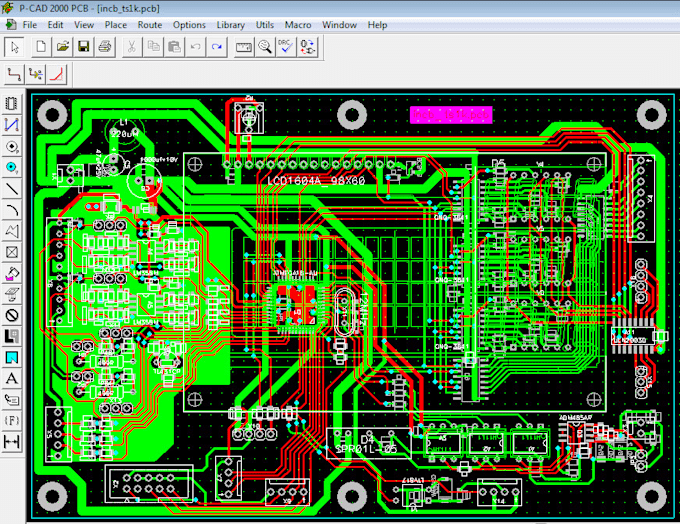This screenshot has width=680, height=524.
Task: Click the document icon beside File menu
Action: tap(11, 25)
